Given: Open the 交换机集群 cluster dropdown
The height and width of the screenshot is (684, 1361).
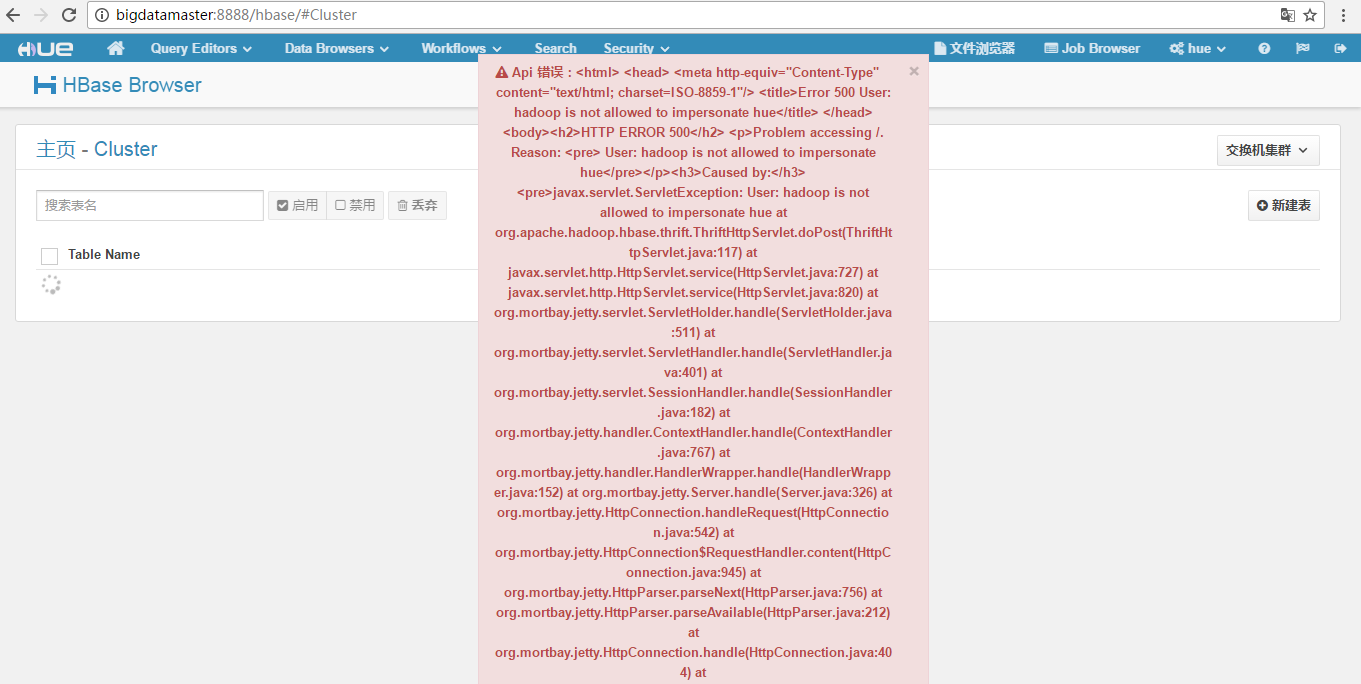Looking at the screenshot, I should coord(1268,150).
